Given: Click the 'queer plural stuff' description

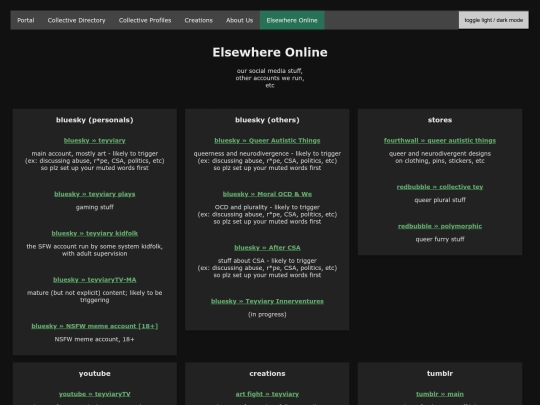Looking at the screenshot, I should point(440,200).
